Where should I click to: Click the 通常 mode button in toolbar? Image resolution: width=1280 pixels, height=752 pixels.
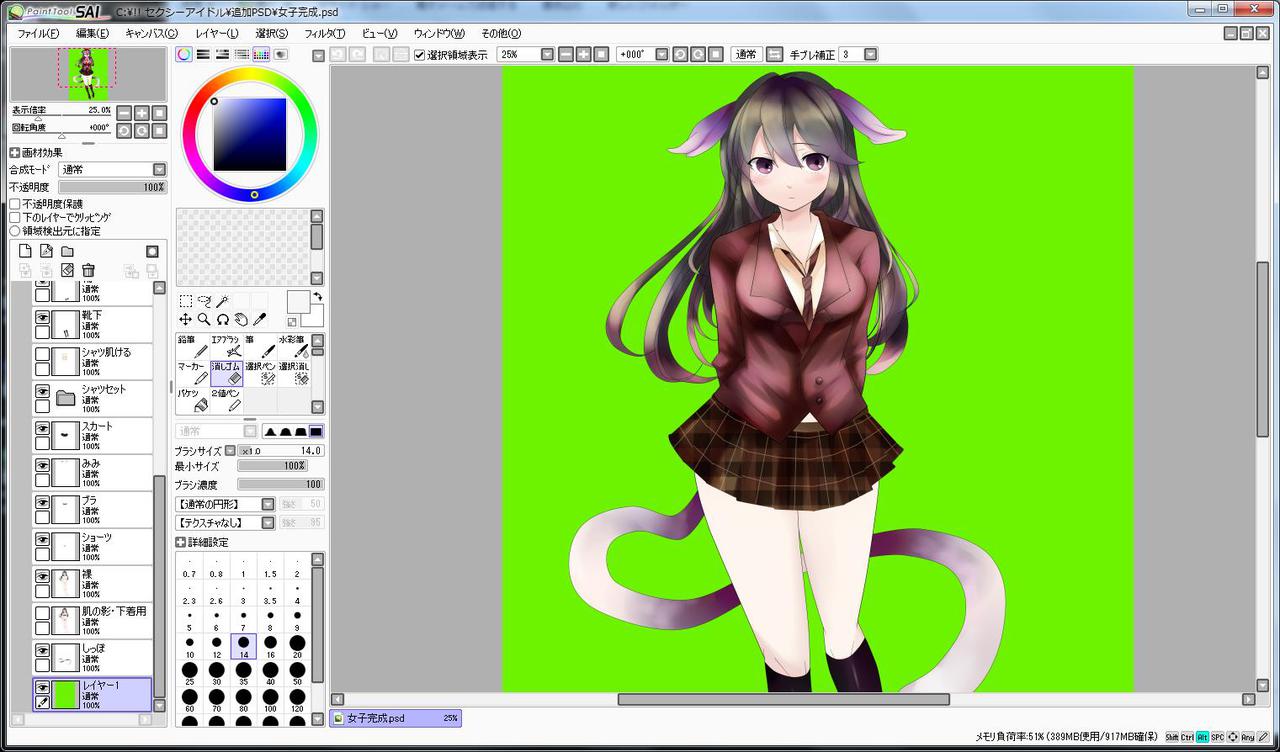point(746,54)
